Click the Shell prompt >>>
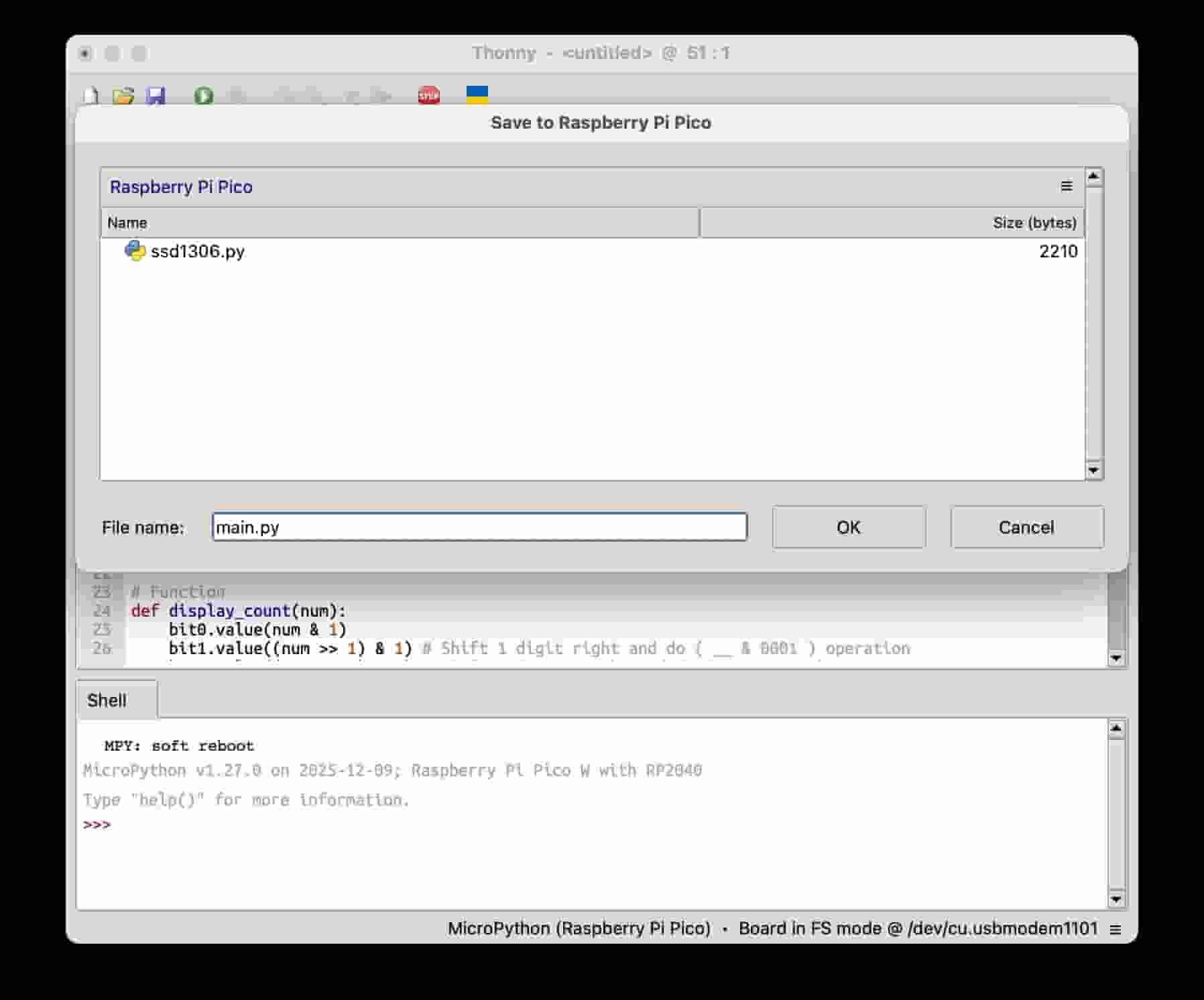 pos(97,824)
